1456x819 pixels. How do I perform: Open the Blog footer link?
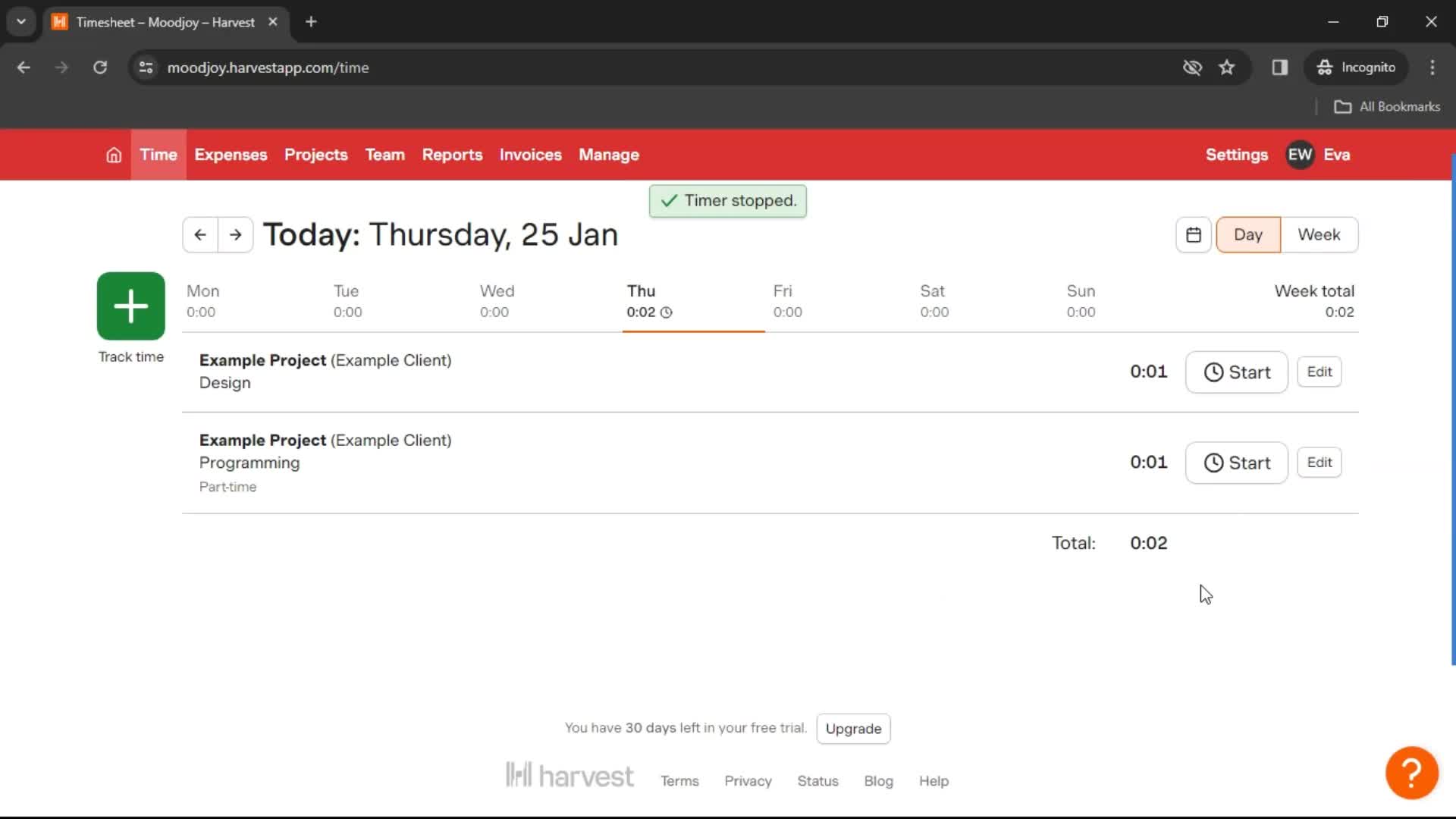[x=878, y=781]
